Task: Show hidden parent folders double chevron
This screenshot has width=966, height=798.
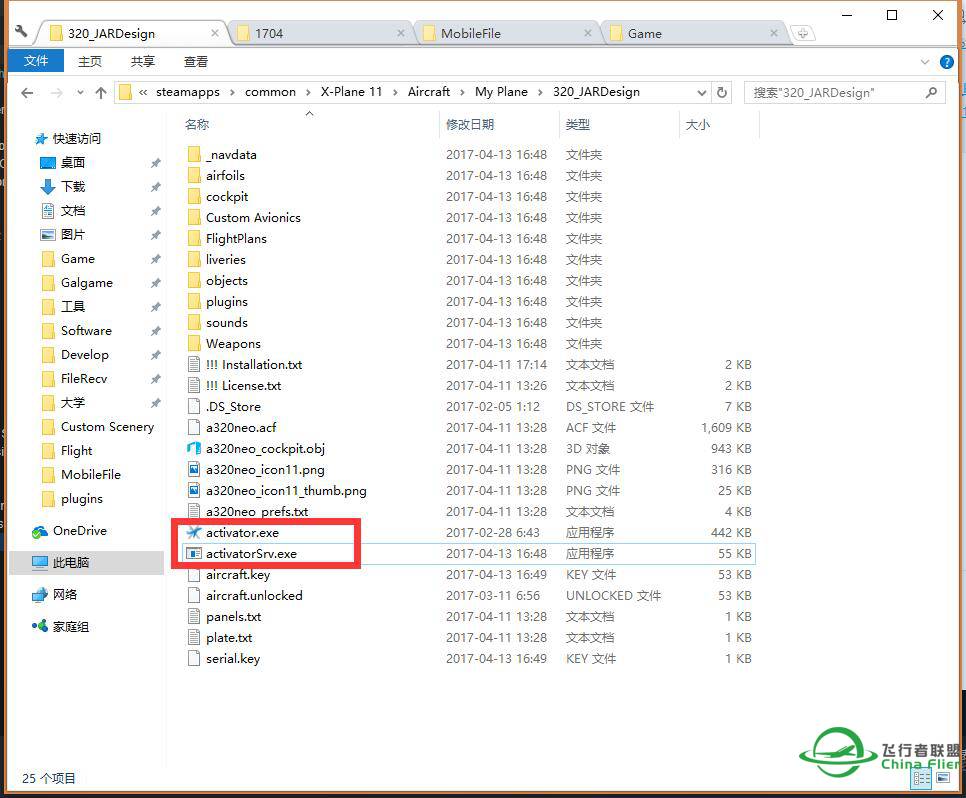Action: coord(143,92)
